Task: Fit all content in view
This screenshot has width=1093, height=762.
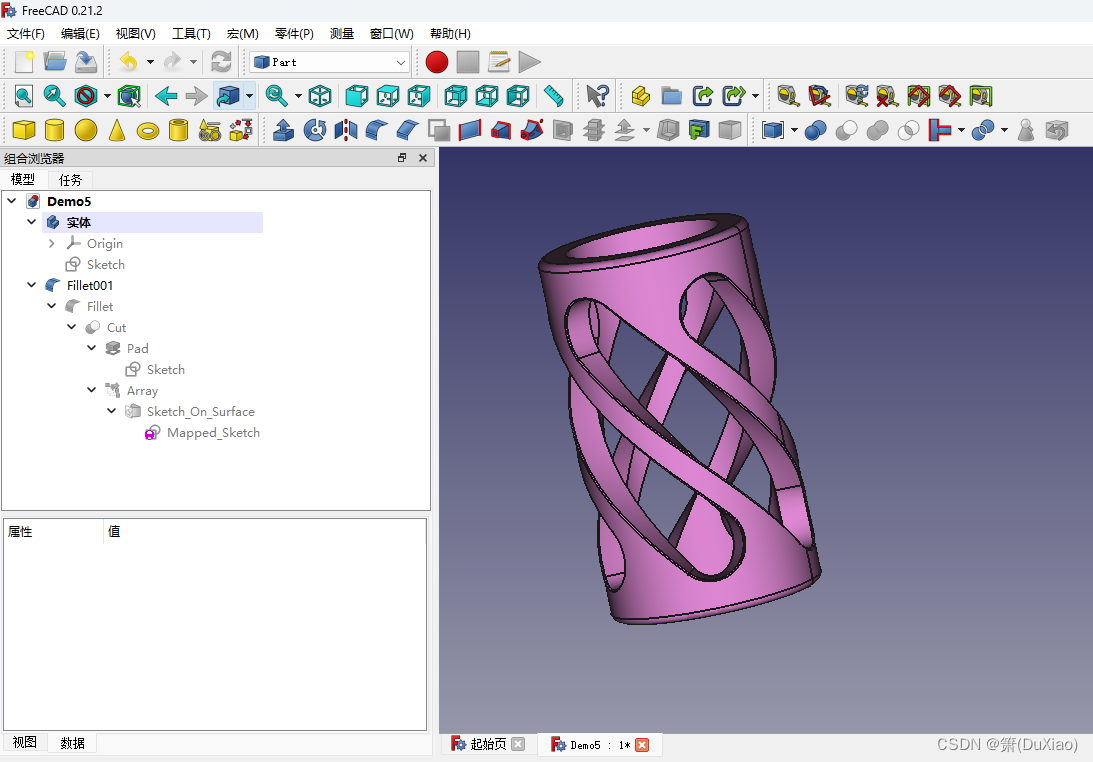Action: (x=24, y=96)
